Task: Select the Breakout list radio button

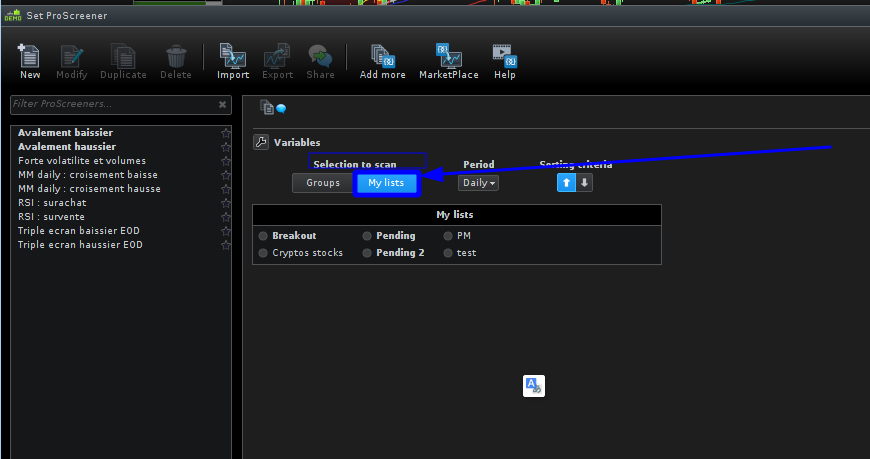Action: point(263,236)
